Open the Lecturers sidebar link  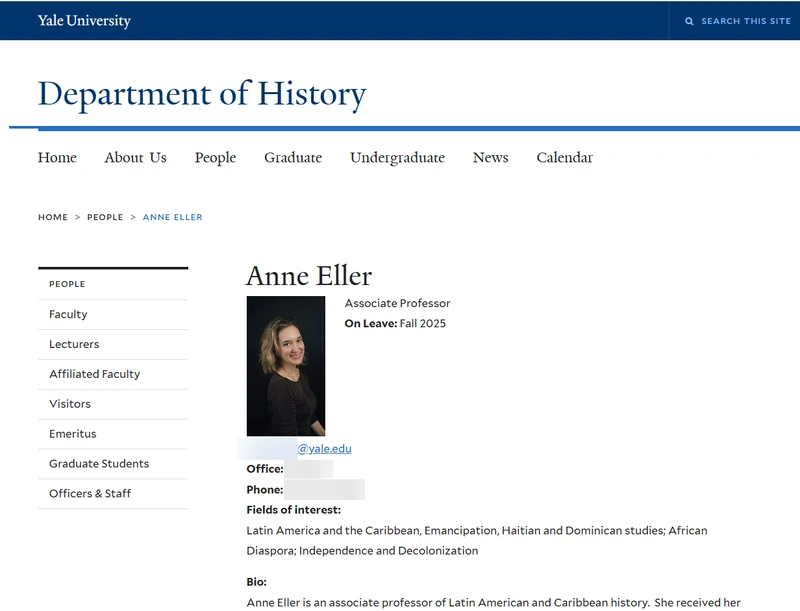[113, 344]
